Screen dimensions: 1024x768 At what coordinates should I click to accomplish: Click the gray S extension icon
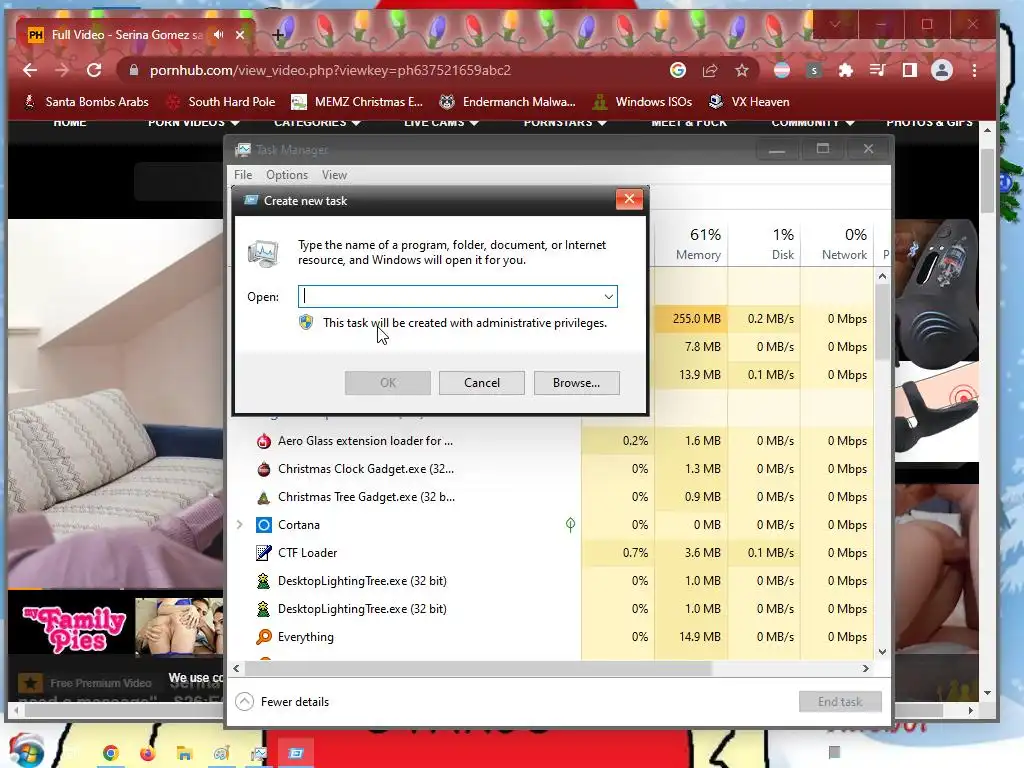click(x=814, y=71)
